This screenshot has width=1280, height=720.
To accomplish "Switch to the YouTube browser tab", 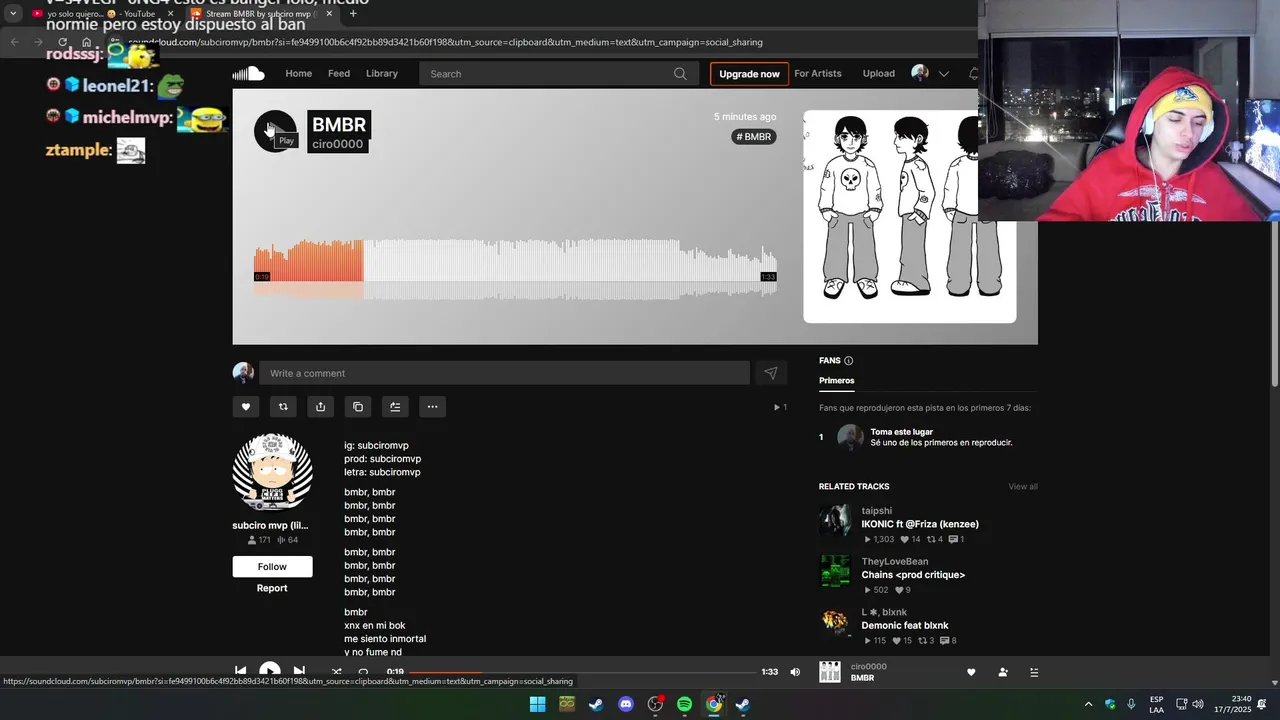I will pos(100,14).
